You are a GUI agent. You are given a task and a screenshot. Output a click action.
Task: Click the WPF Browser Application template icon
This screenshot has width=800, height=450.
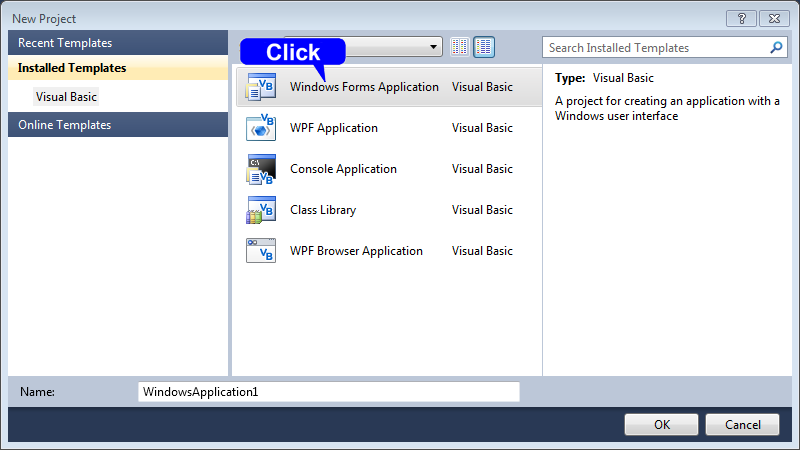[261, 251]
